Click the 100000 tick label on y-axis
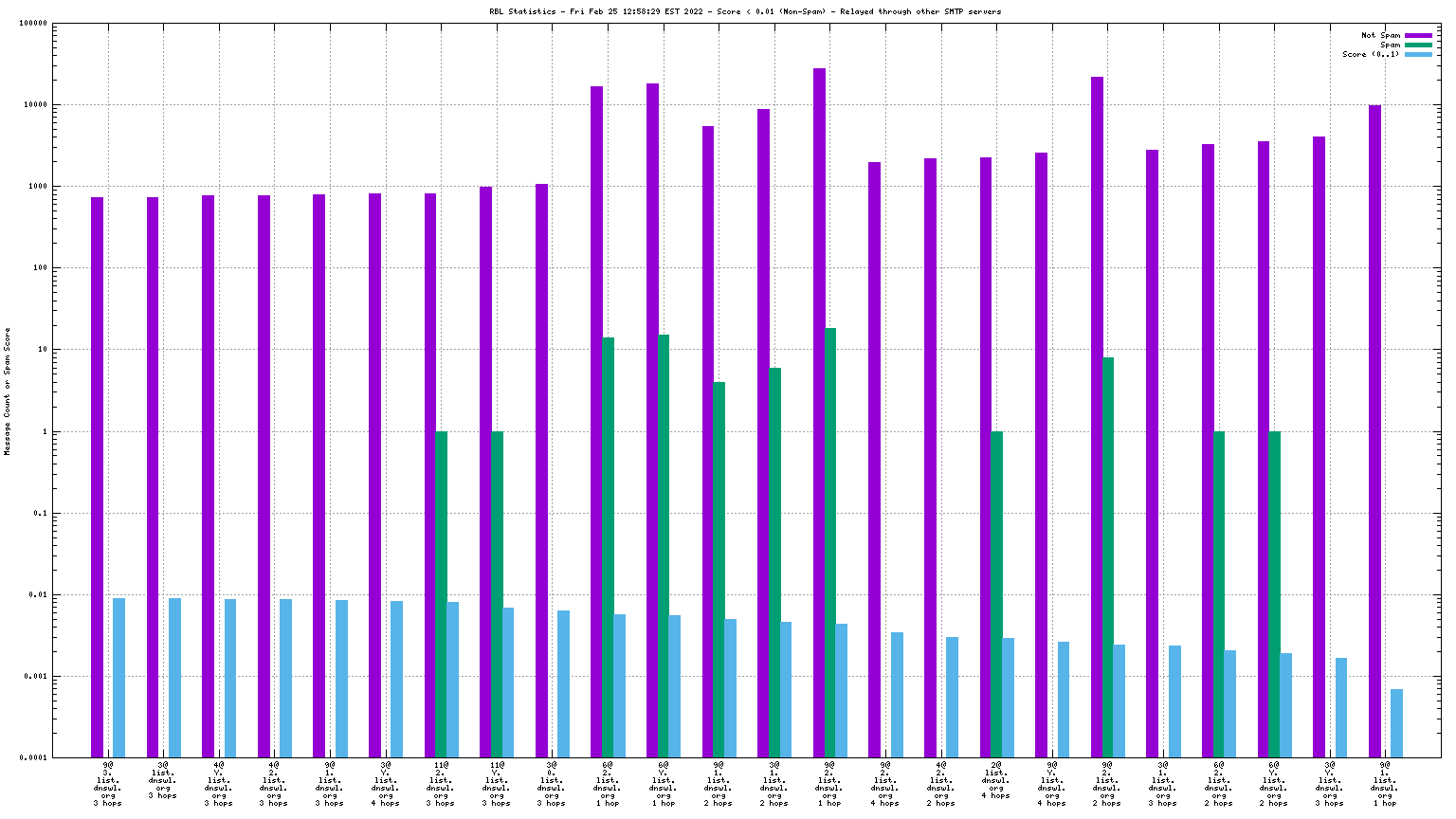1456x819 pixels. tap(32, 23)
